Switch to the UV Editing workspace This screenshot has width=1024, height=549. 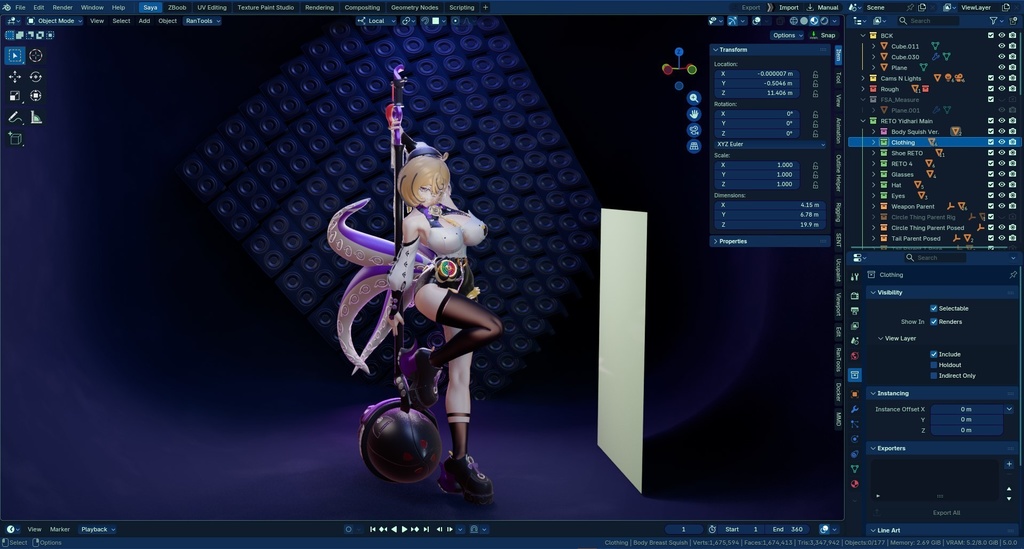[x=212, y=7]
